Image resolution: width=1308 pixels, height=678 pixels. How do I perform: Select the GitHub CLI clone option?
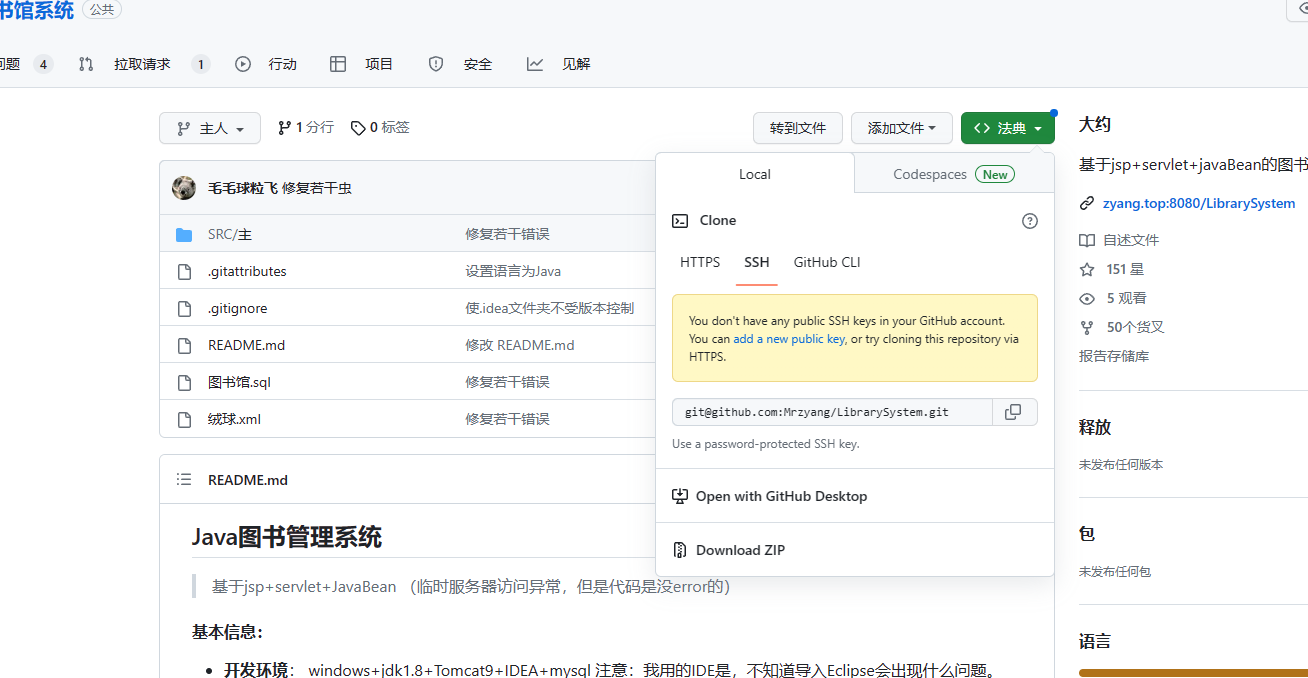pyautogui.click(x=827, y=263)
